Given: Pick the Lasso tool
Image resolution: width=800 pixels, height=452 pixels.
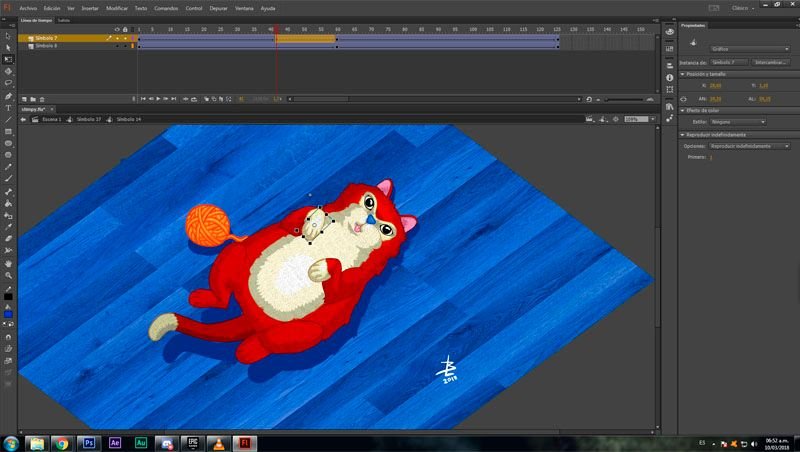Looking at the screenshot, I should 8,83.
